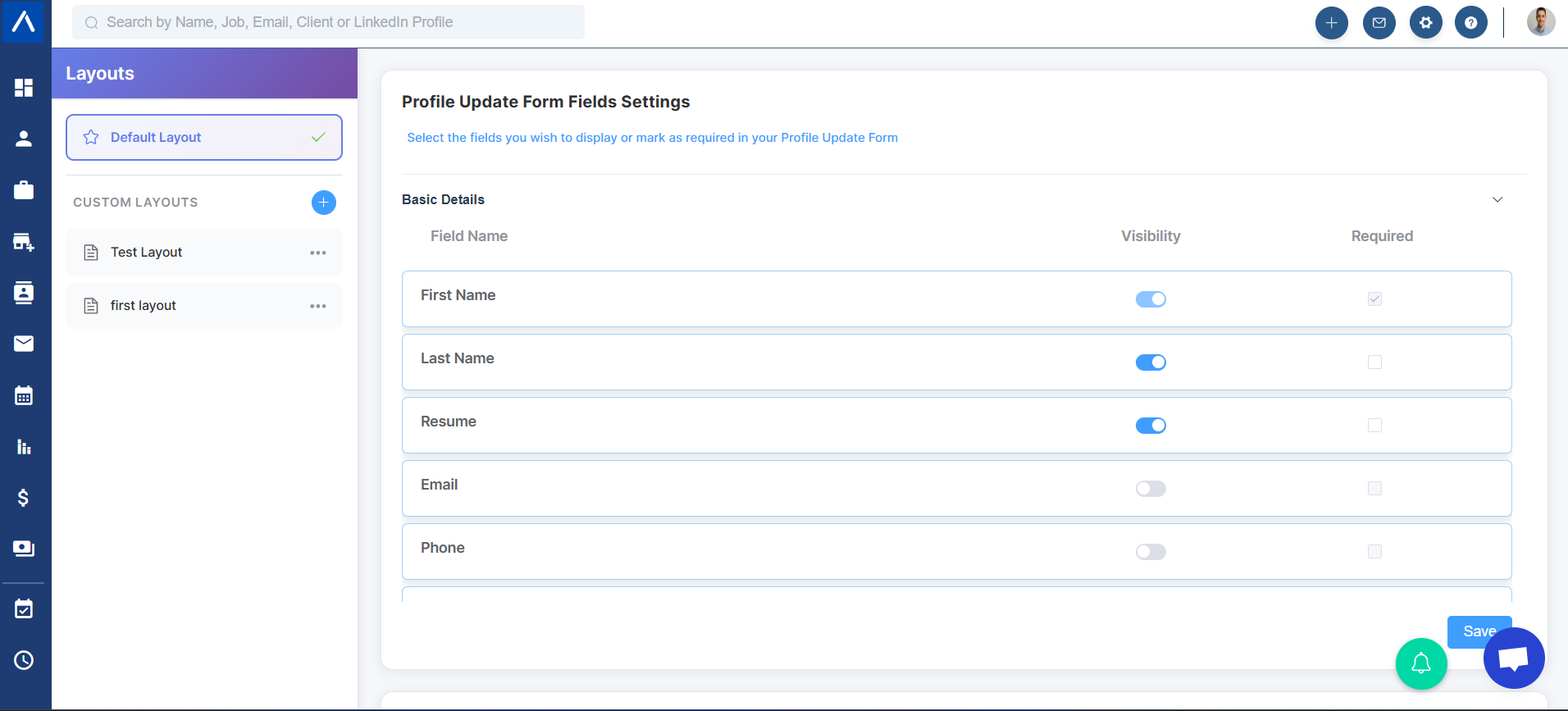1568x711 pixels.
Task: Click the green notification bell button
Action: pos(1420,663)
